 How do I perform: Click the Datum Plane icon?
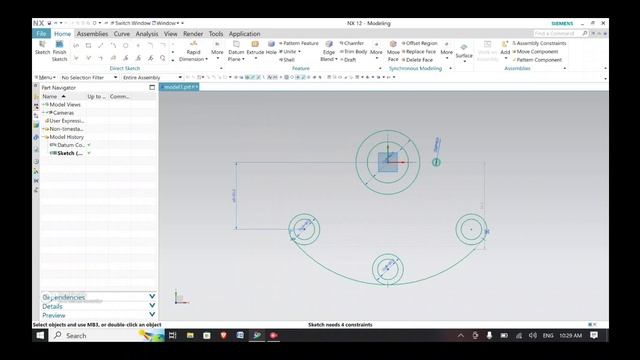pyautogui.click(x=236, y=44)
